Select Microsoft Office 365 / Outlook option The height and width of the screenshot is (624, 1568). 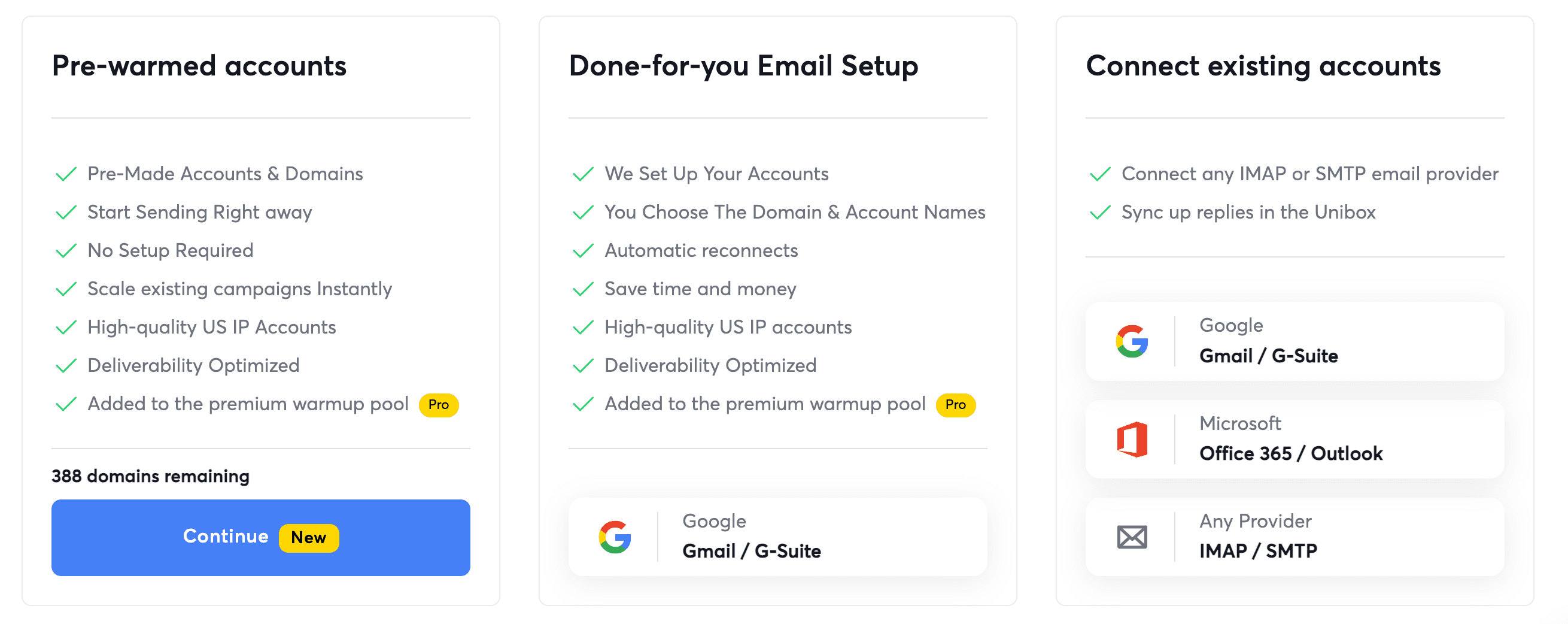[1294, 439]
